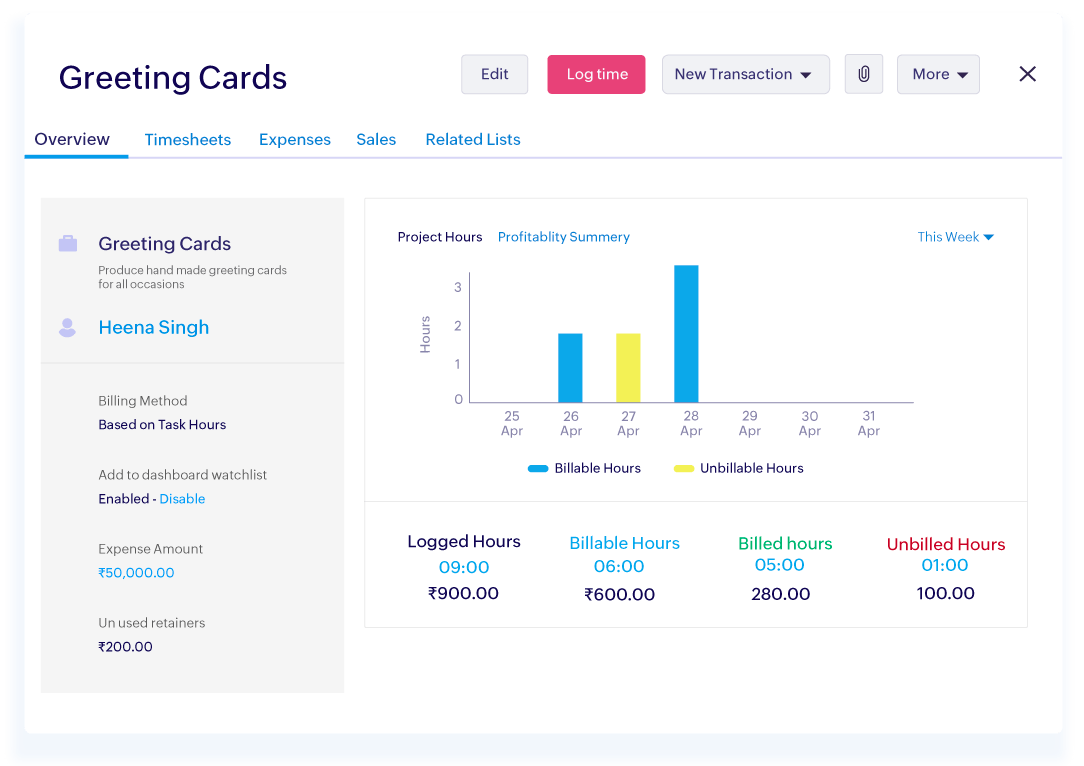
Task: Open the New Transaction dropdown
Action: [x=745, y=74]
